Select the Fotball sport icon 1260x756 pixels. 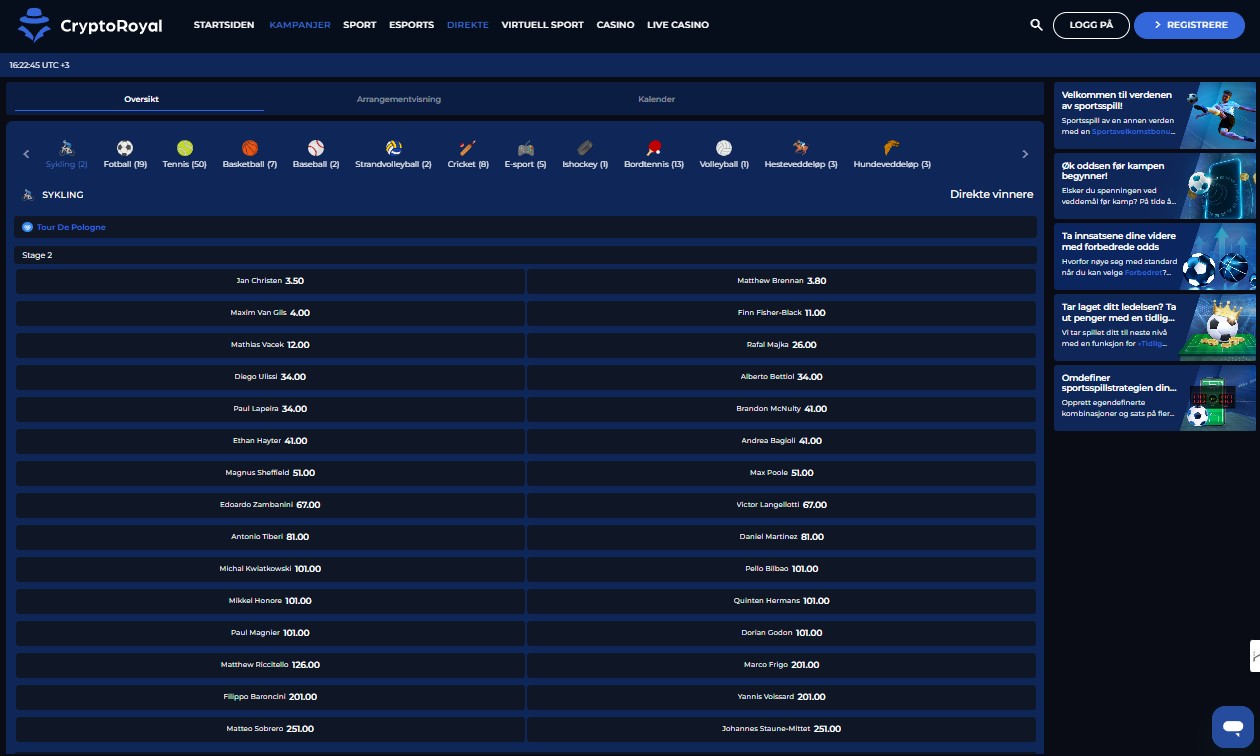pyautogui.click(x=125, y=148)
